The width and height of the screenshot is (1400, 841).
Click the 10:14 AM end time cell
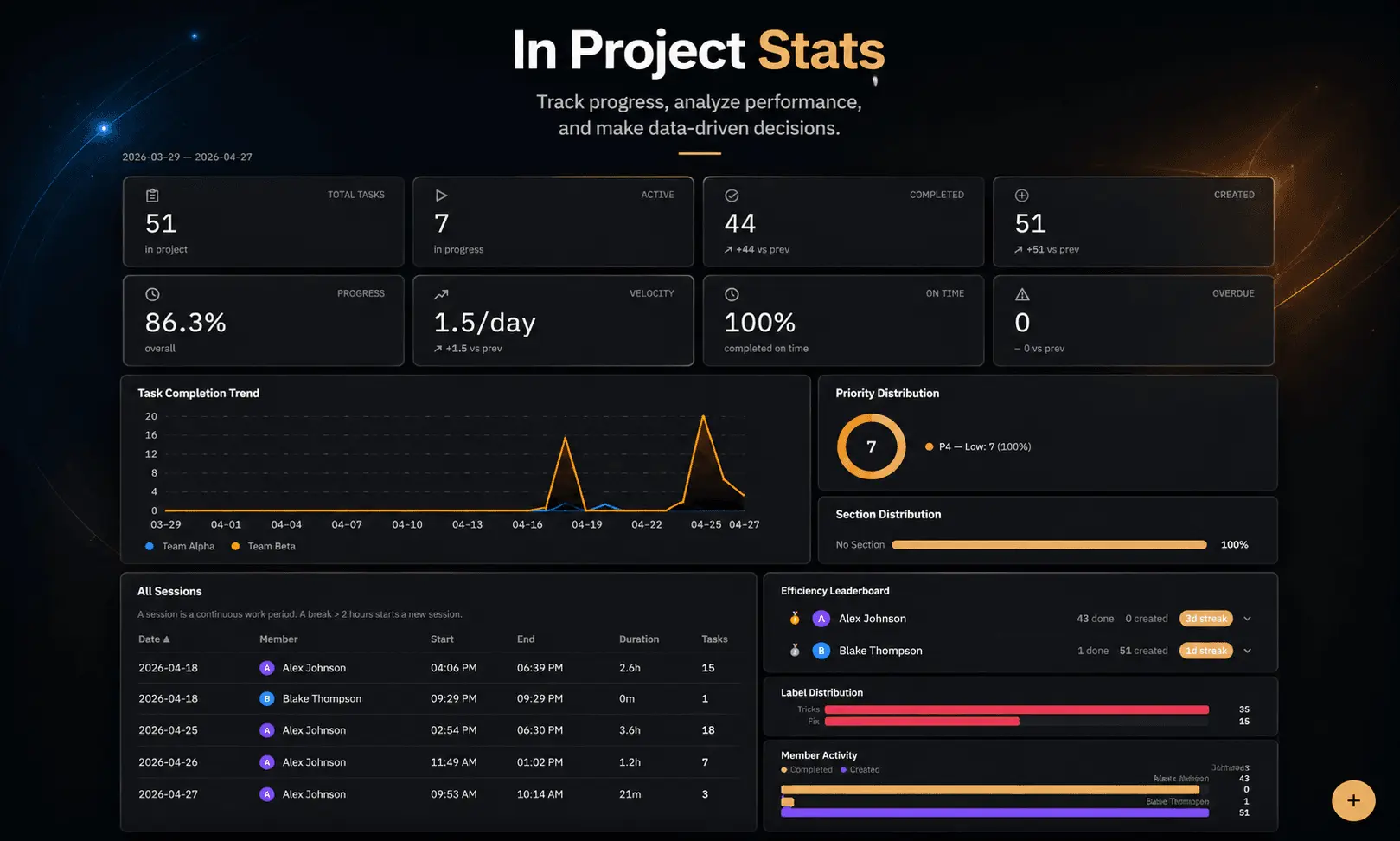540,794
